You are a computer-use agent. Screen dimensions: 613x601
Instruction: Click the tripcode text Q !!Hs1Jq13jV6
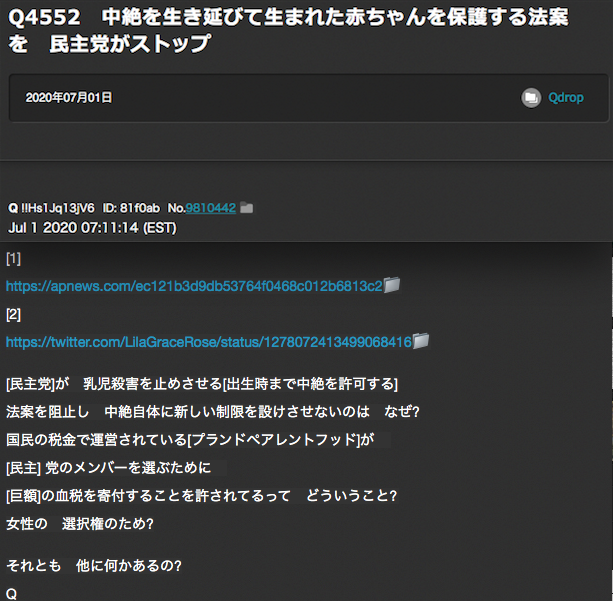point(51,208)
